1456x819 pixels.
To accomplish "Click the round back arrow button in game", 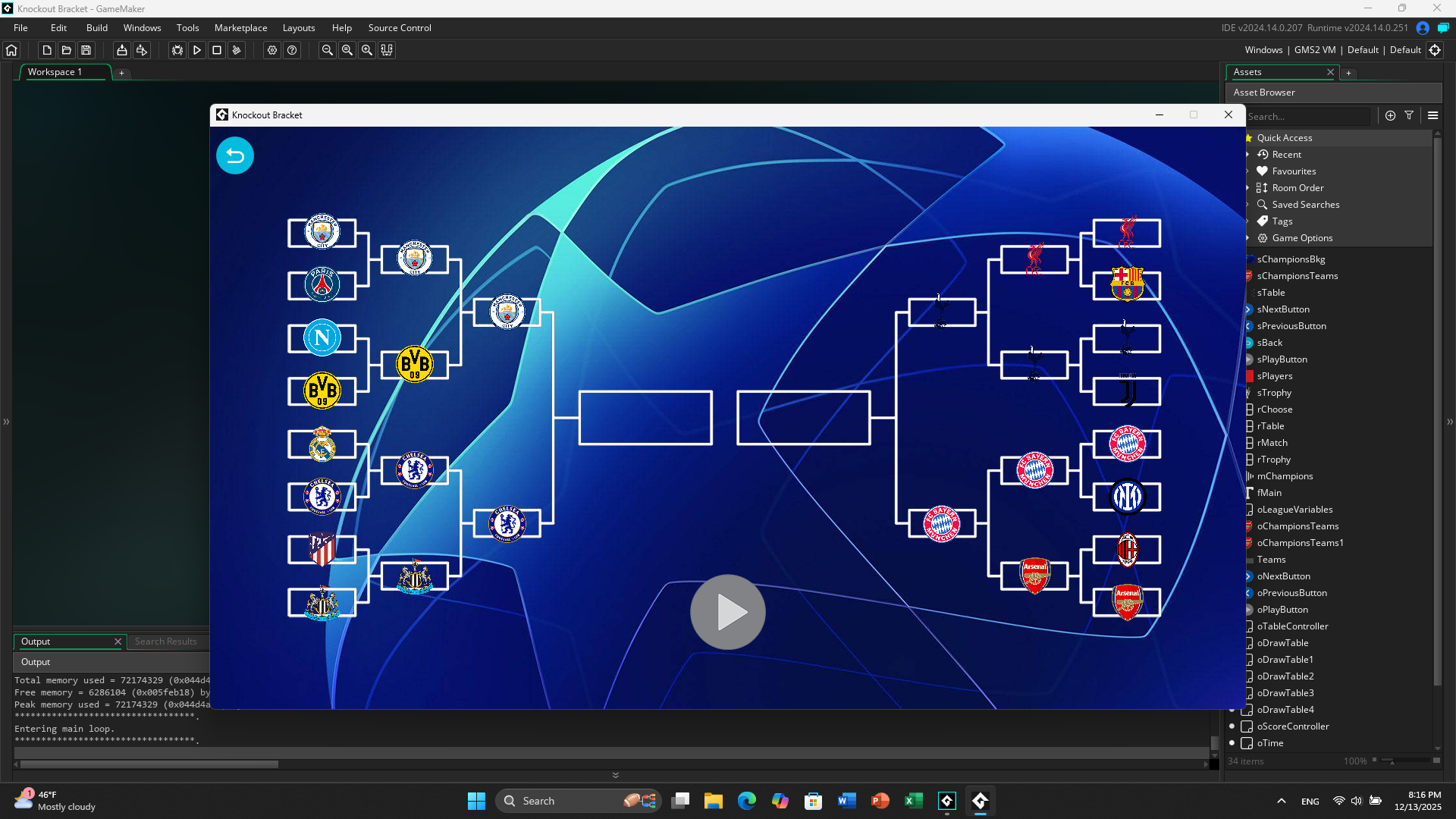I will (235, 155).
